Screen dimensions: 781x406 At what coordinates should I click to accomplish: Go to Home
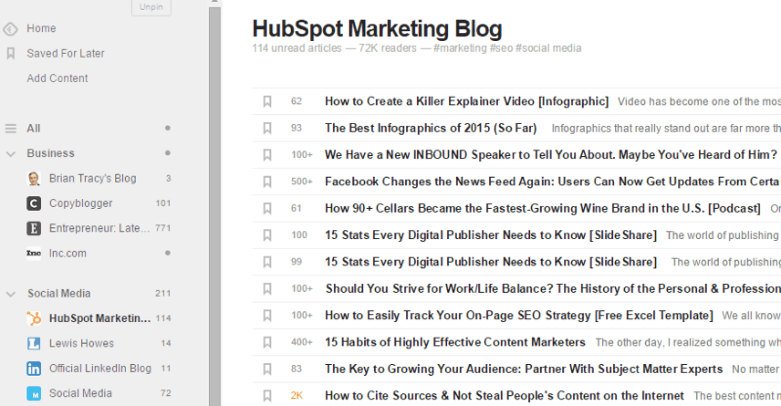click(x=41, y=28)
